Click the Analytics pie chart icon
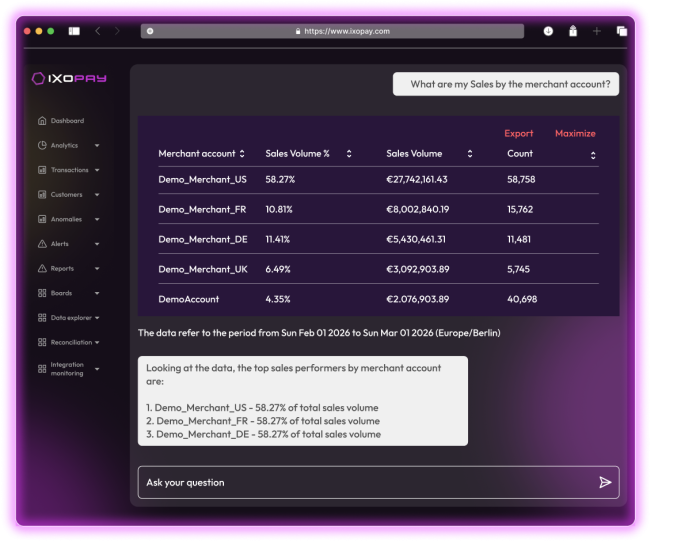 click(x=42, y=145)
